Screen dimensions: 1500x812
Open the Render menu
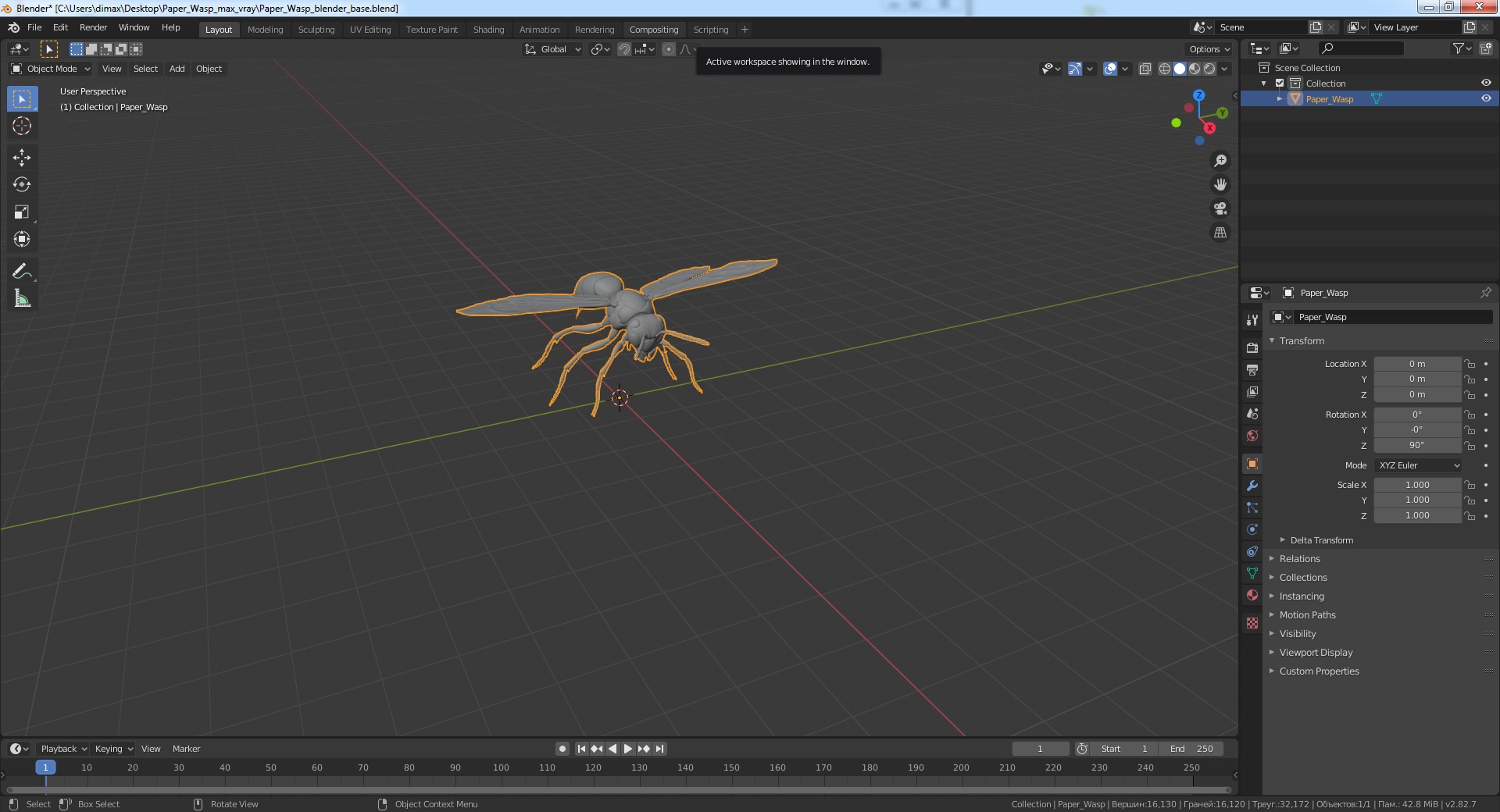click(x=94, y=27)
